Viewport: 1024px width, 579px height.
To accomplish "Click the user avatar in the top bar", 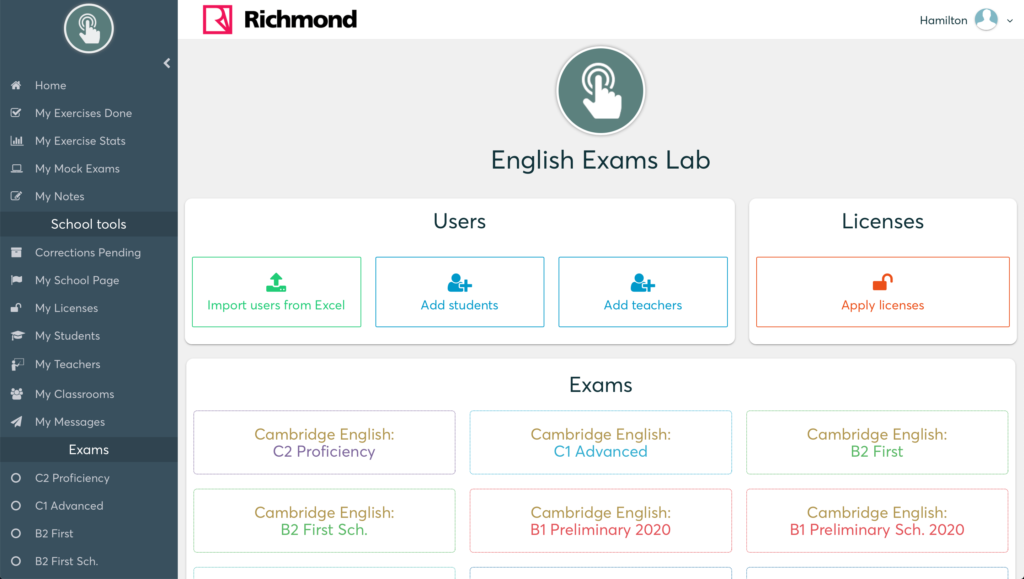I will point(986,20).
